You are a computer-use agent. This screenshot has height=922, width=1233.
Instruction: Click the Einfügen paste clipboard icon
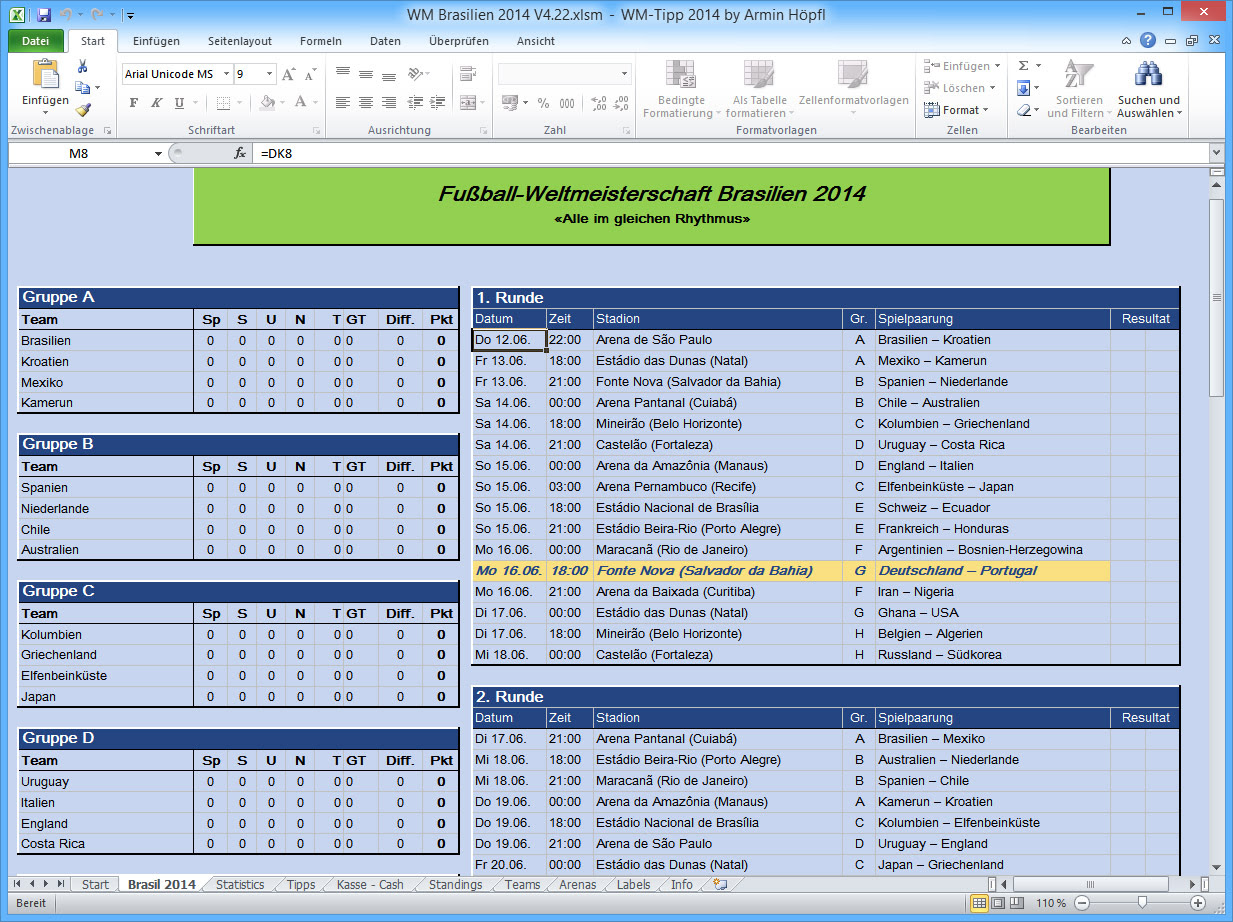pyautogui.click(x=46, y=74)
